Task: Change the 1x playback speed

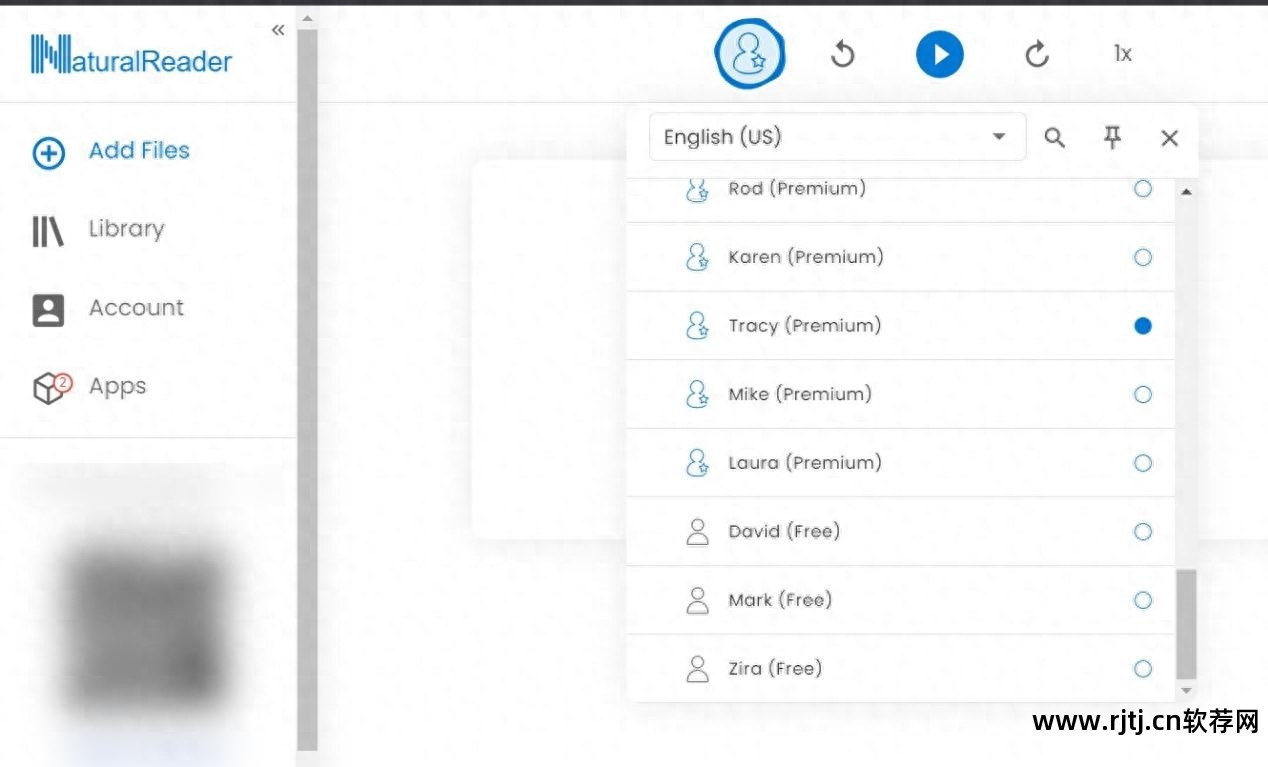Action: click(x=1122, y=54)
